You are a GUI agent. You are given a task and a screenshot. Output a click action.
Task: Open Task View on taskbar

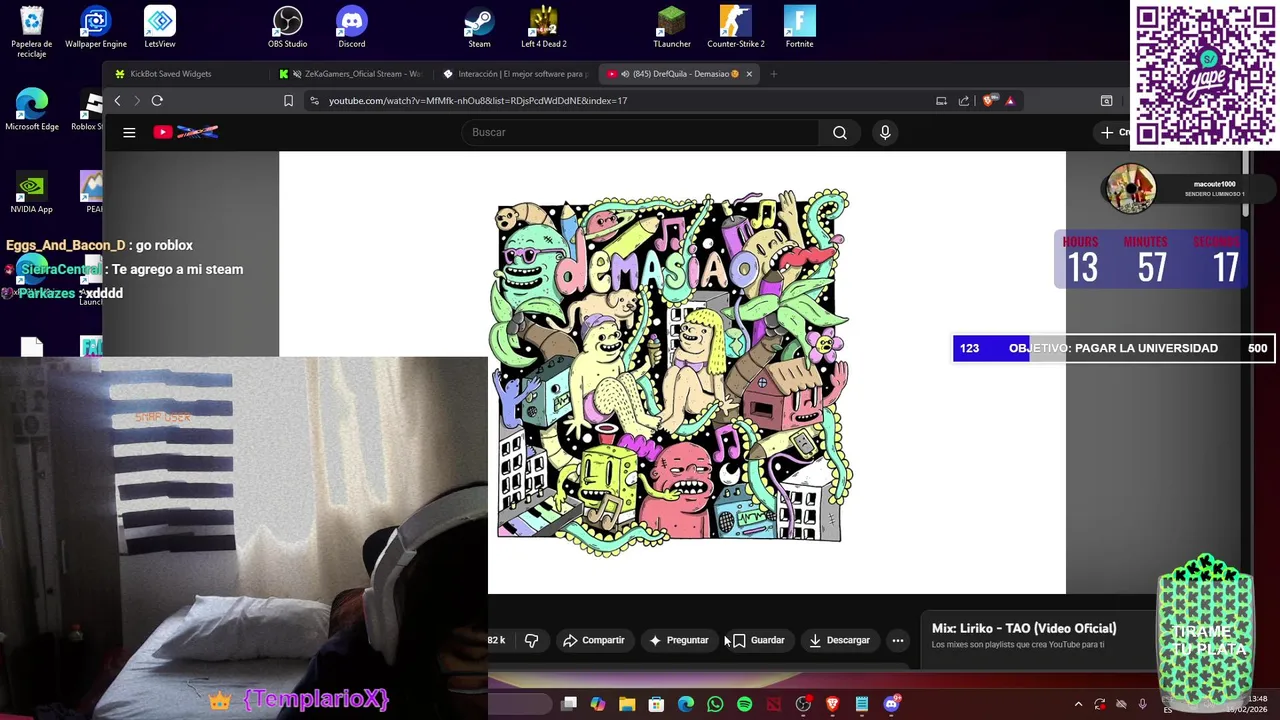point(569,704)
